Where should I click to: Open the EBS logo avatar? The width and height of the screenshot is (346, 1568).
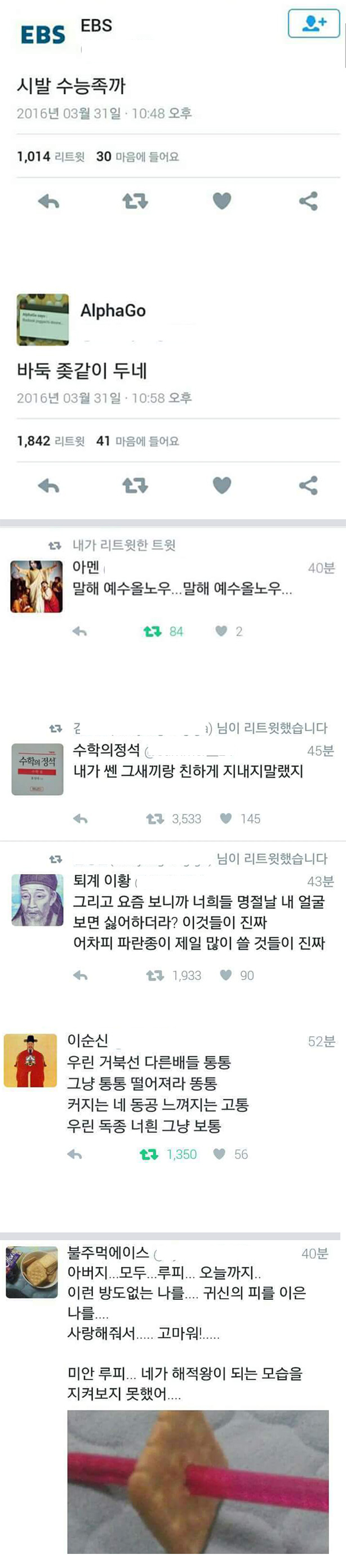[x=42, y=35]
